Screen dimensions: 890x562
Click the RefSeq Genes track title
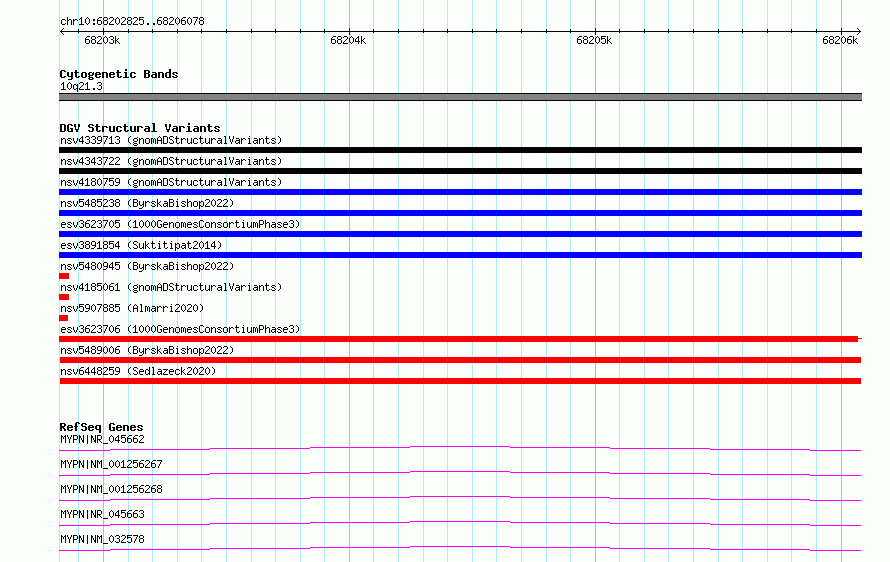coord(101,427)
